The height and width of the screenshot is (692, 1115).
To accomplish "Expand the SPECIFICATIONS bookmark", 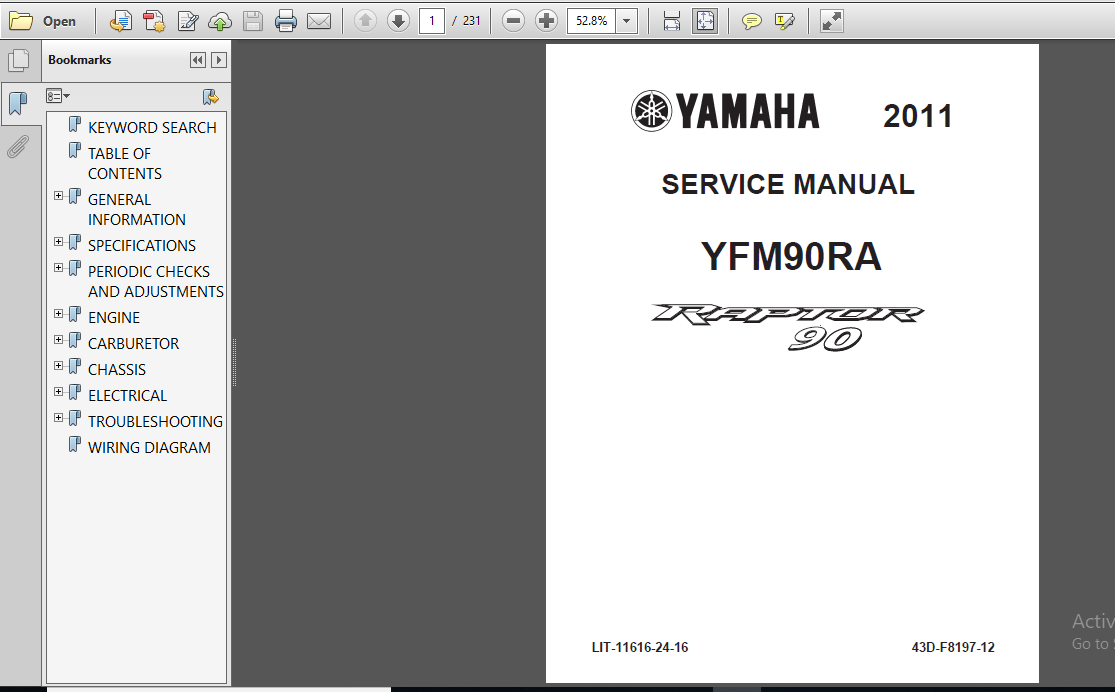I will point(58,242).
